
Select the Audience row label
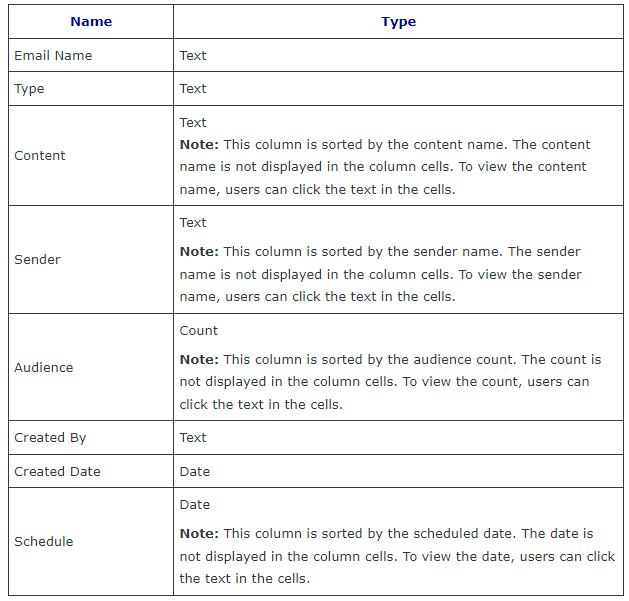(44, 368)
